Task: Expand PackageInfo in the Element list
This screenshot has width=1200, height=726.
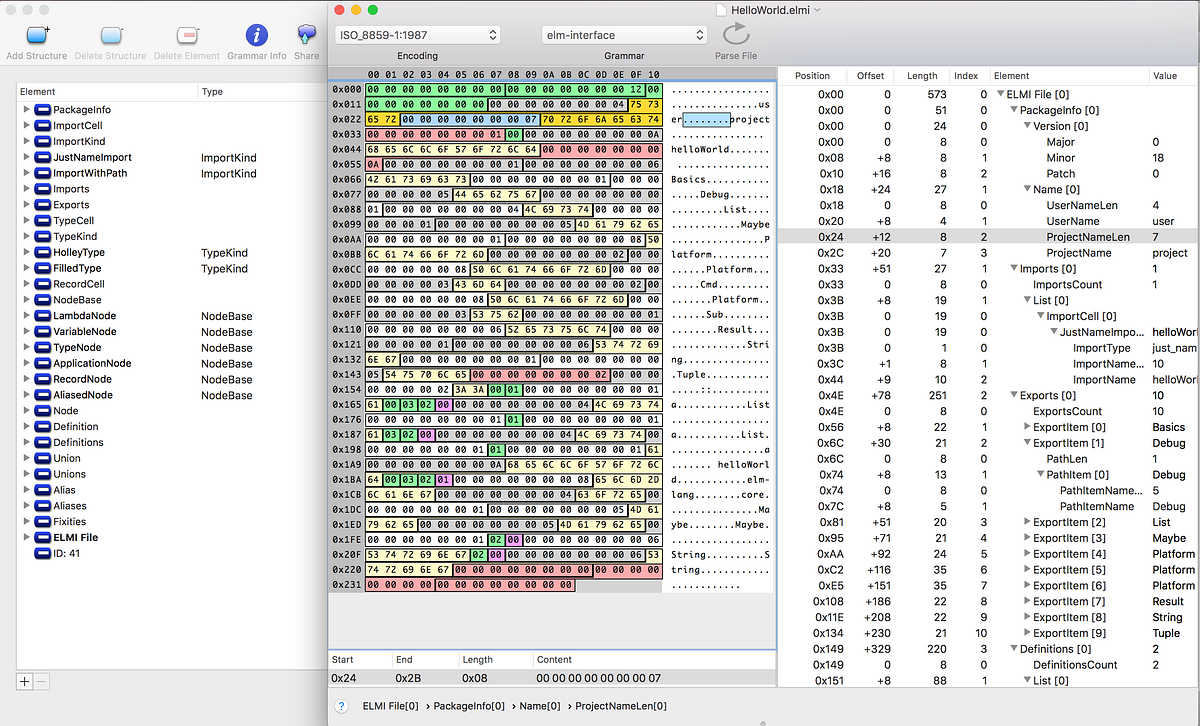Action: click(x=24, y=110)
